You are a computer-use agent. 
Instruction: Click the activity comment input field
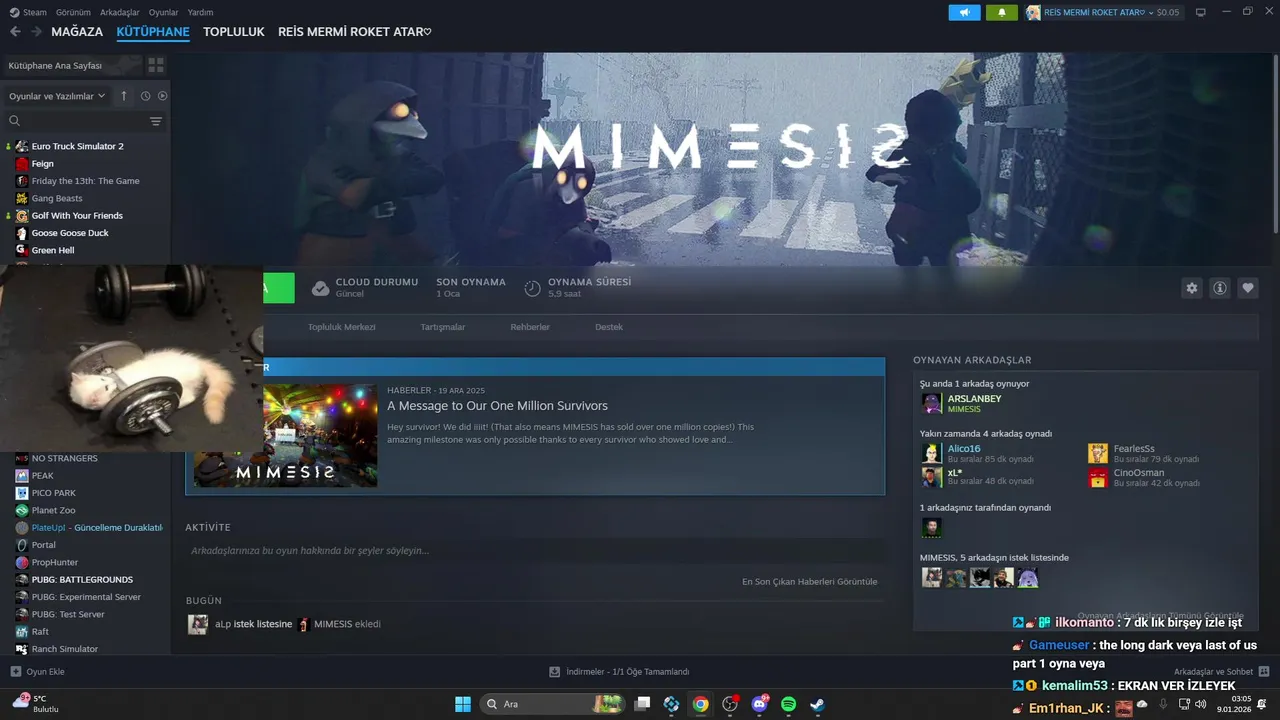pyautogui.click(x=535, y=550)
